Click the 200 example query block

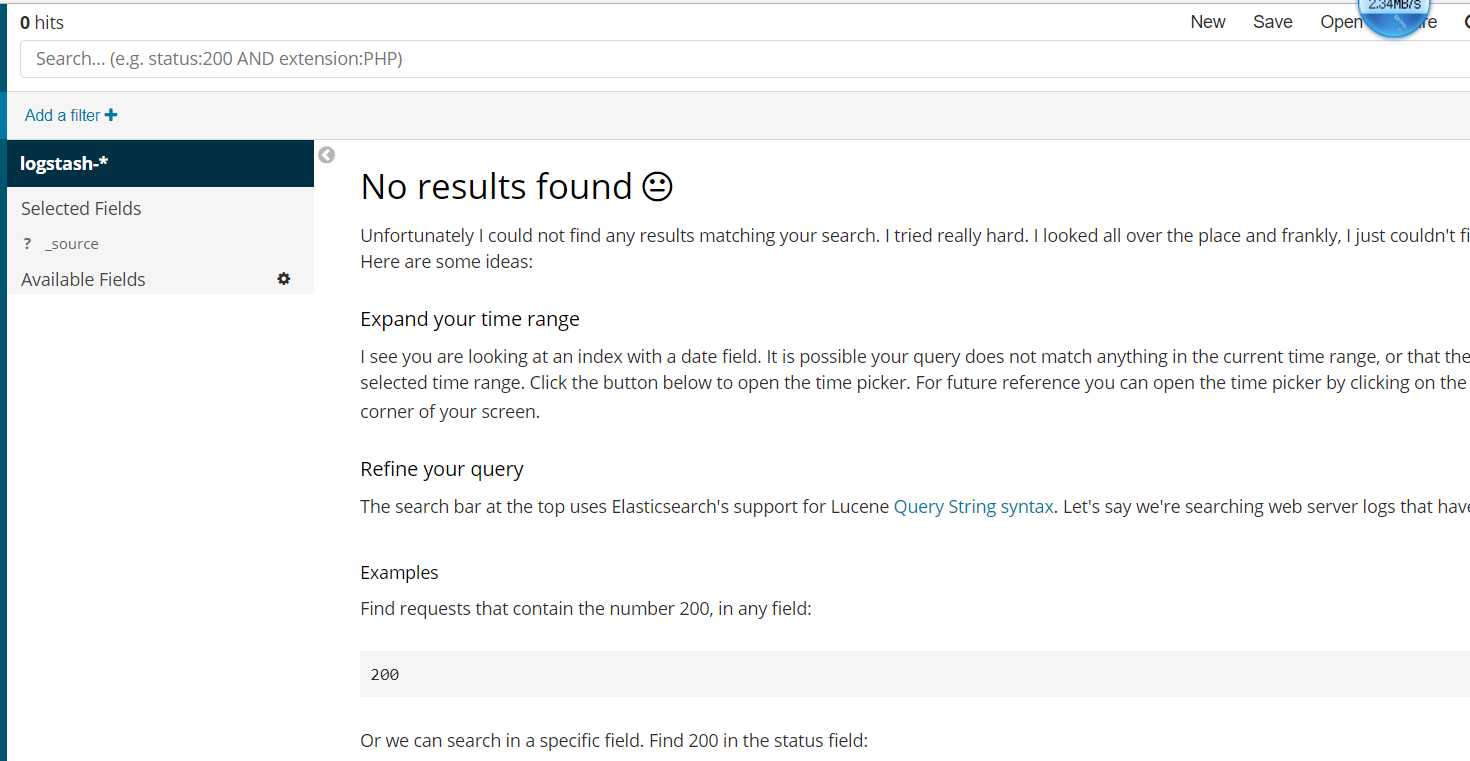915,674
